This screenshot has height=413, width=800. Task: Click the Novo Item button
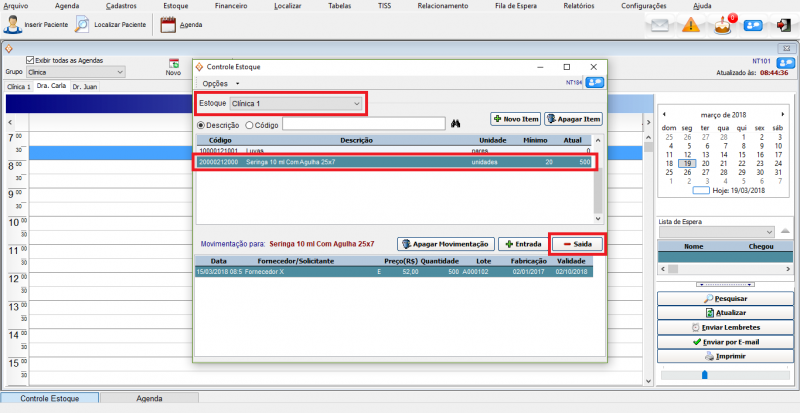515,119
